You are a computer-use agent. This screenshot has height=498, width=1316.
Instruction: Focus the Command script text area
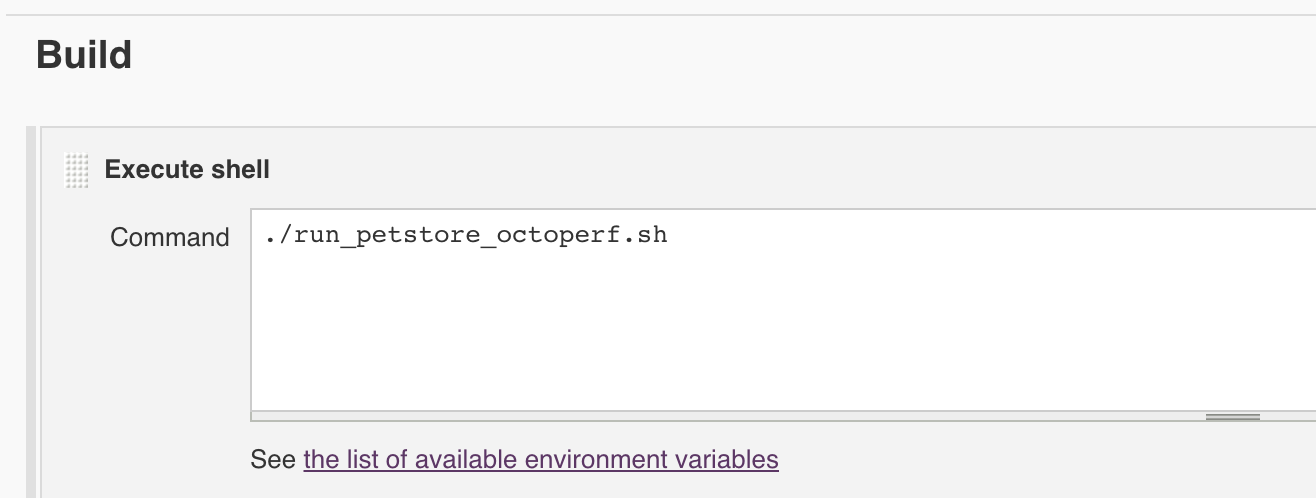pos(783,310)
